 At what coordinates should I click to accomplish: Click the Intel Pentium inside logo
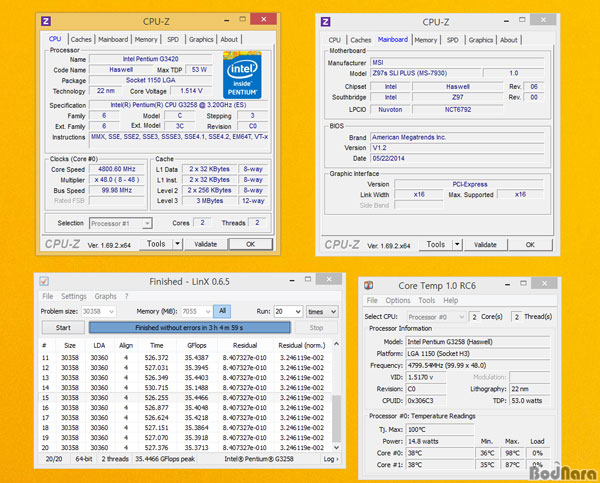tap(242, 75)
